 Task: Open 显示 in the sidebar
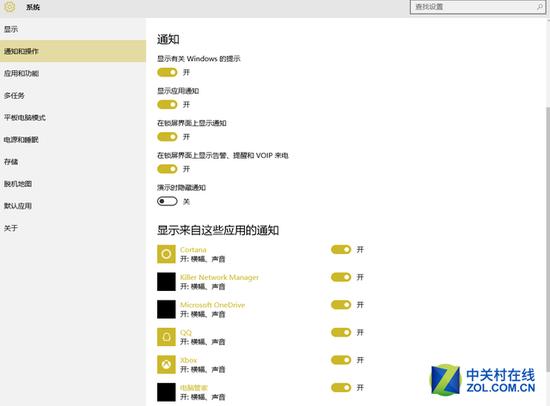pos(73,29)
